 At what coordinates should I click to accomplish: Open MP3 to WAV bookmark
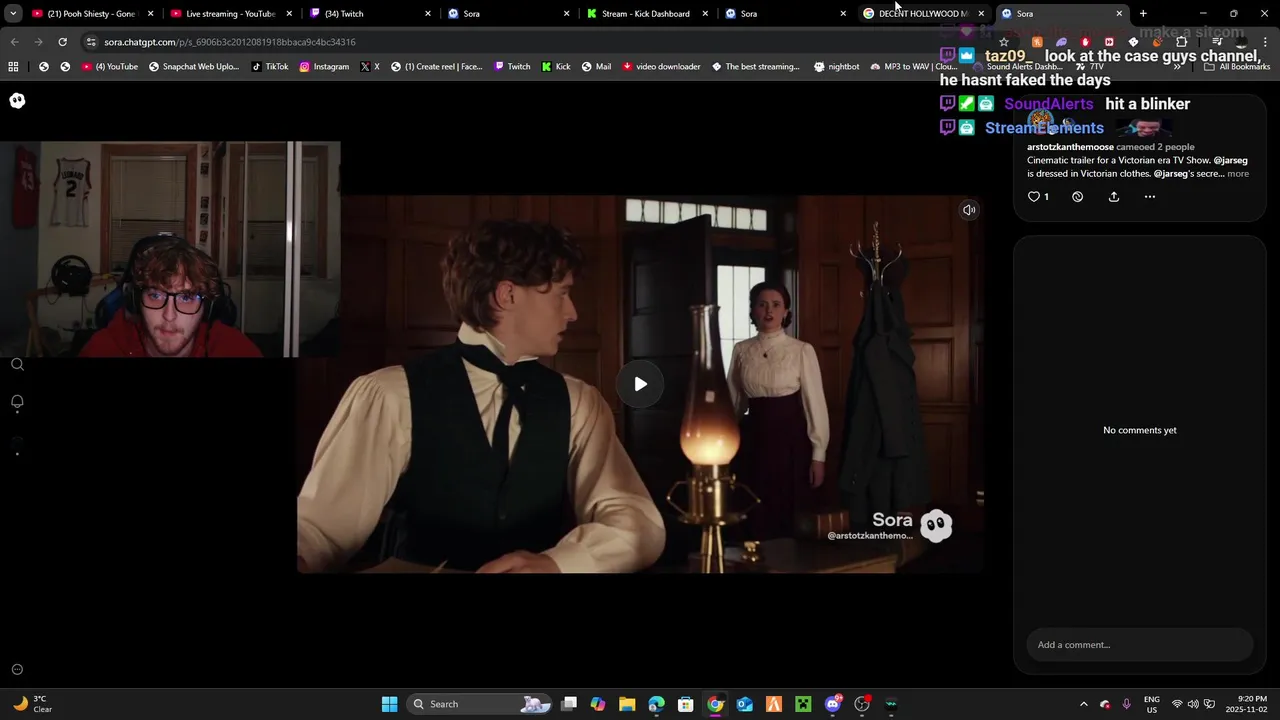[914, 67]
